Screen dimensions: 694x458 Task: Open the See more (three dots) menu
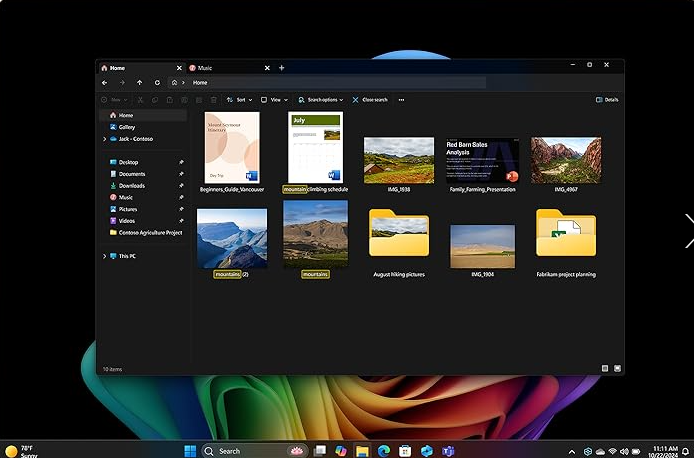click(401, 100)
